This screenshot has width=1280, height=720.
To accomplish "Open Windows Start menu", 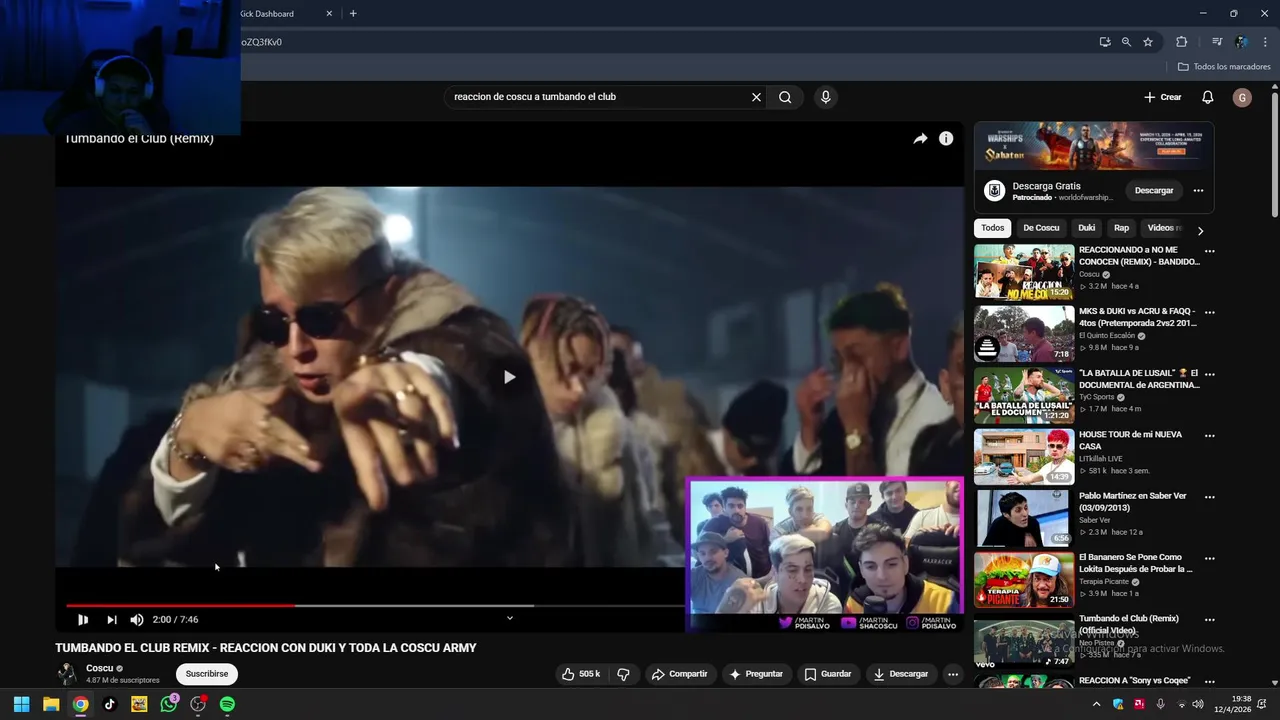I will click(21, 704).
